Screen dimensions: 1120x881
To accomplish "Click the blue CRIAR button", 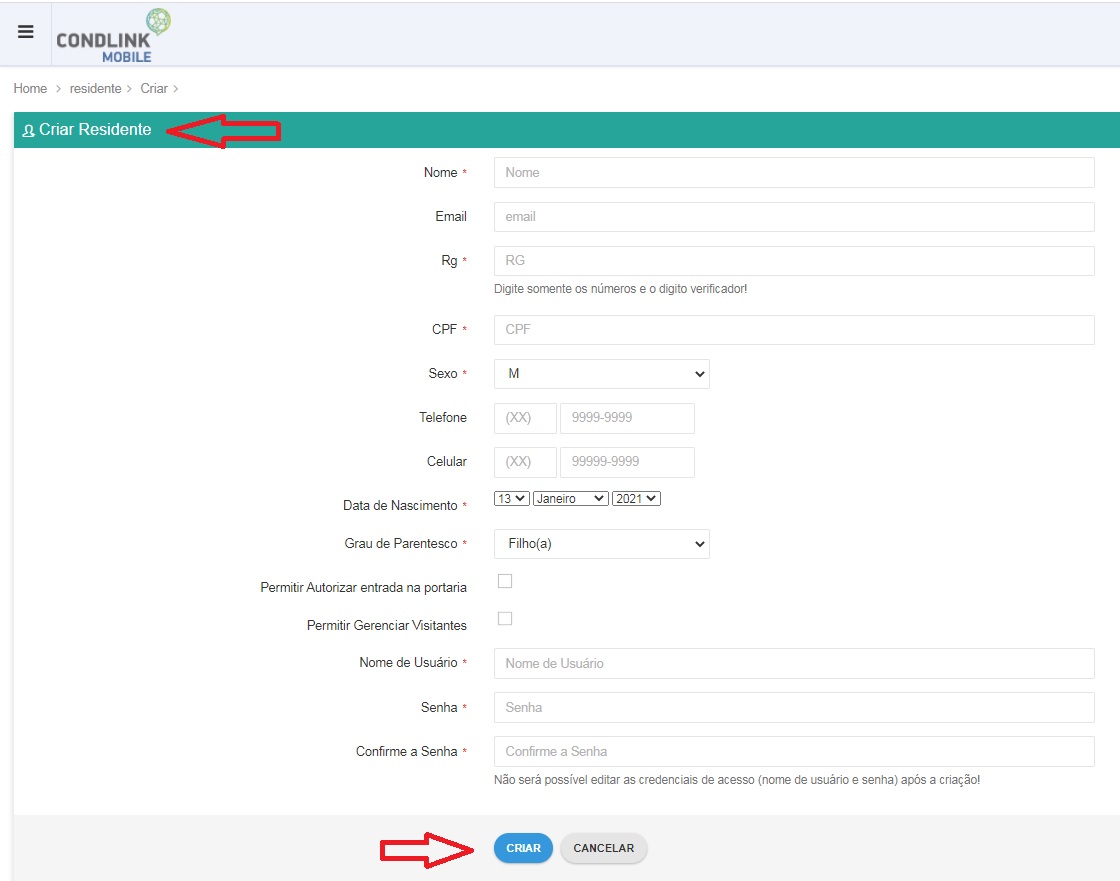I will [524, 848].
